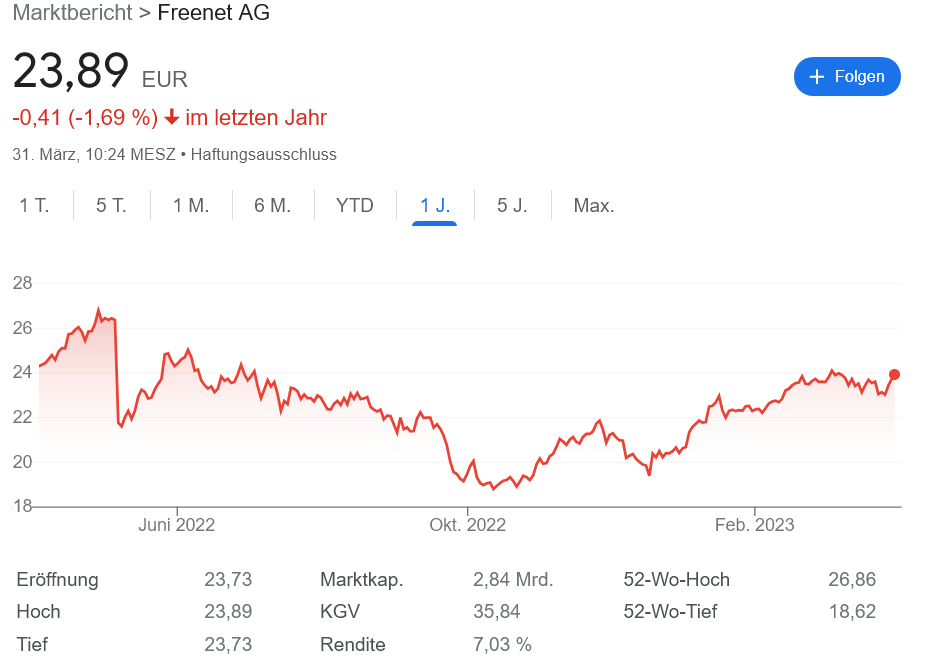The width and height of the screenshot is (927, 664).
Task: Switch to the 1 T. time range
Action: pos(34,206)
